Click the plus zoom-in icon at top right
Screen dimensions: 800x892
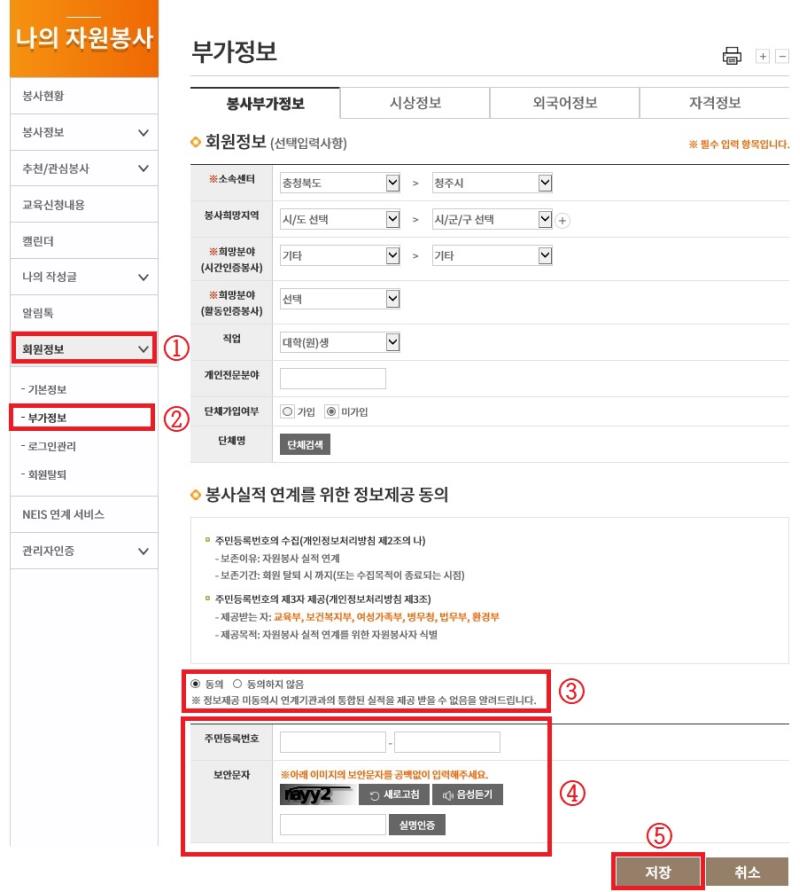[763, 56]
